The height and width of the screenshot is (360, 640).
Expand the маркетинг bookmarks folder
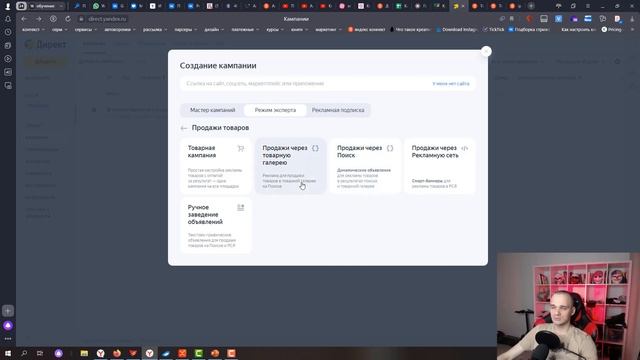[328, 29]
